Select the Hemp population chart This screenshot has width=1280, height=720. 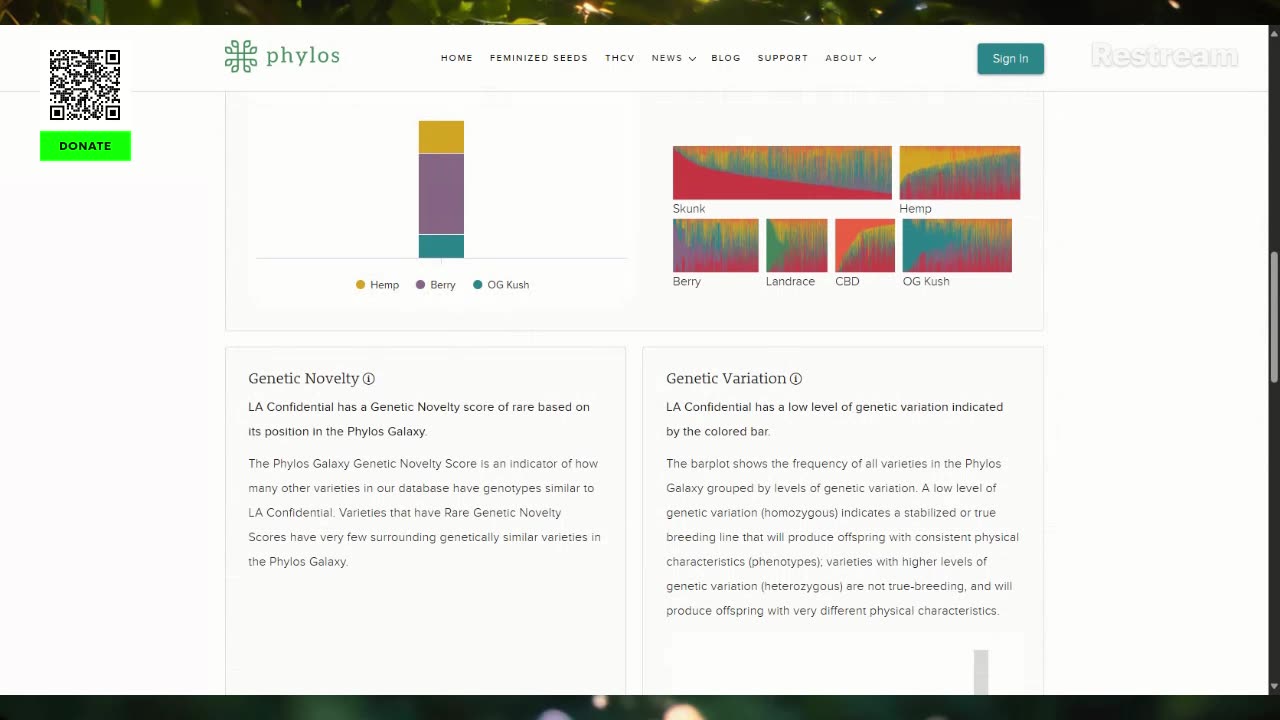[960, 173]
